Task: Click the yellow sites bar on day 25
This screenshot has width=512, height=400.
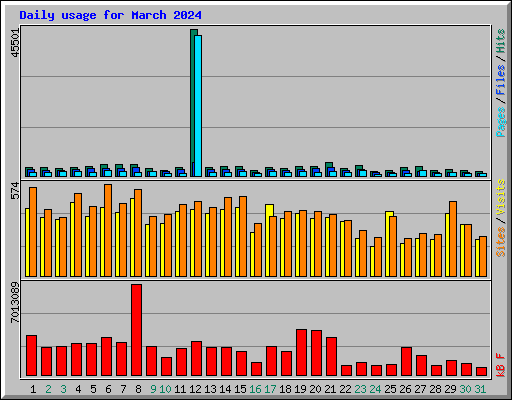Action: click(x=388, y=244)
